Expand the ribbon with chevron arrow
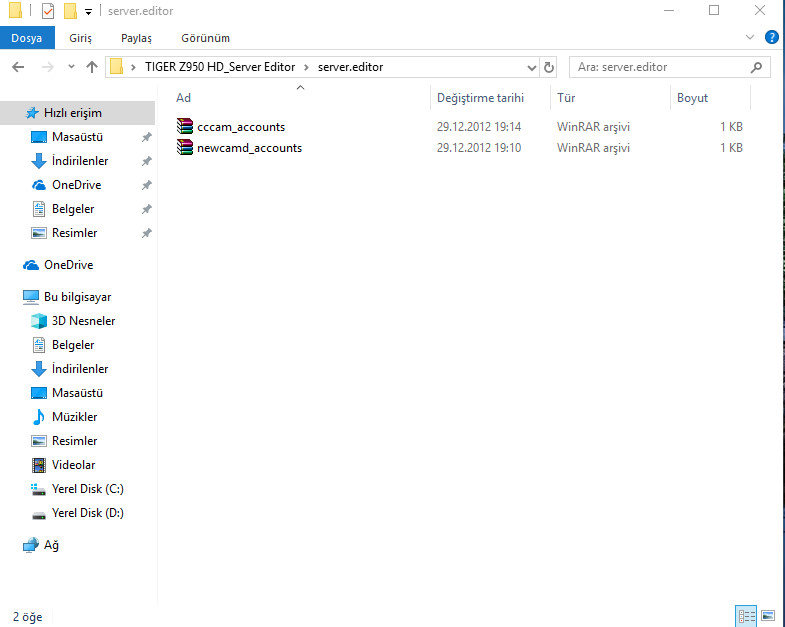785x627 pixels. click(x=751, y=37)
